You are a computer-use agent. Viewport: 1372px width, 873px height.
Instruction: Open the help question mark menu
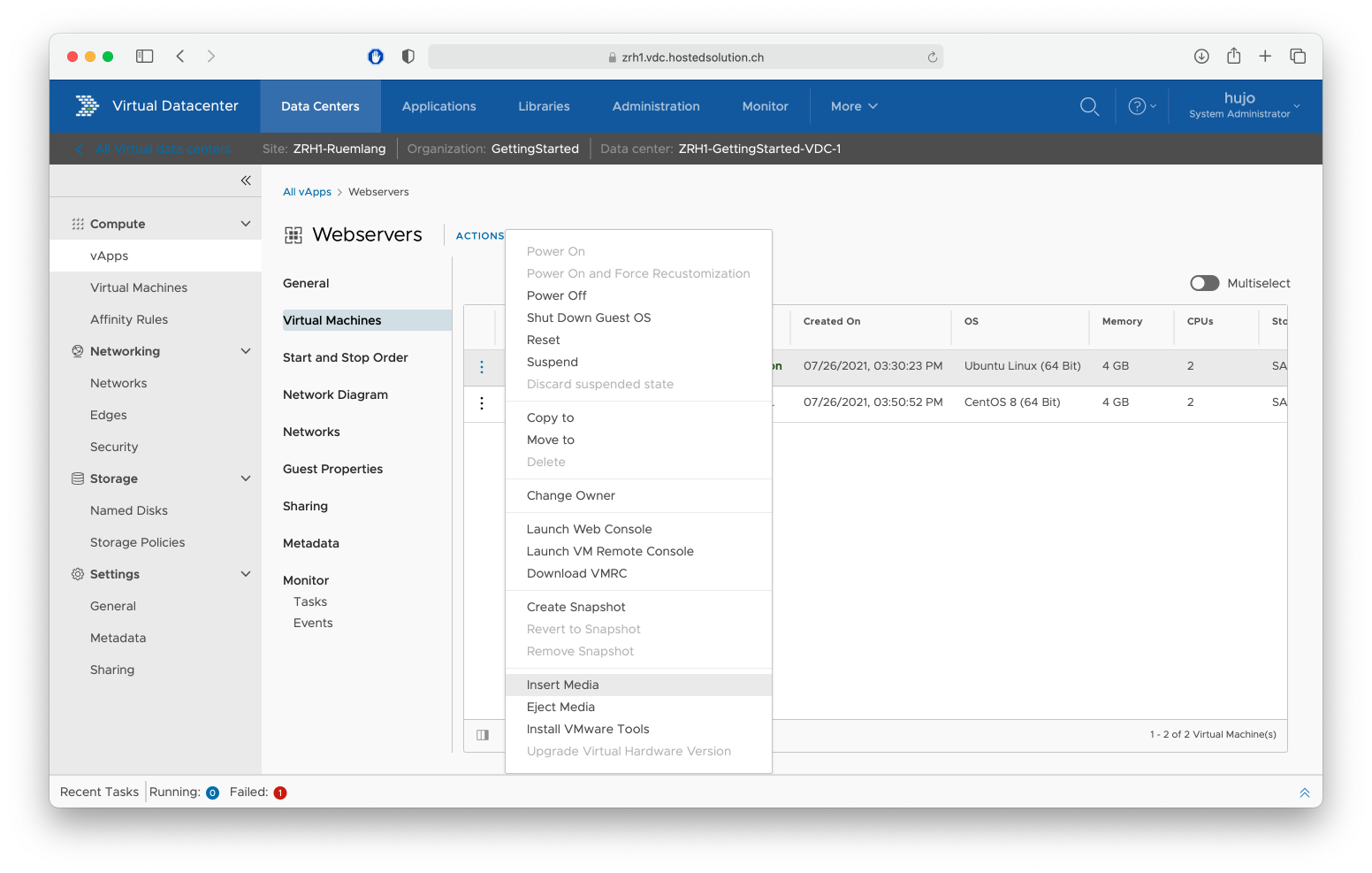1141,106
